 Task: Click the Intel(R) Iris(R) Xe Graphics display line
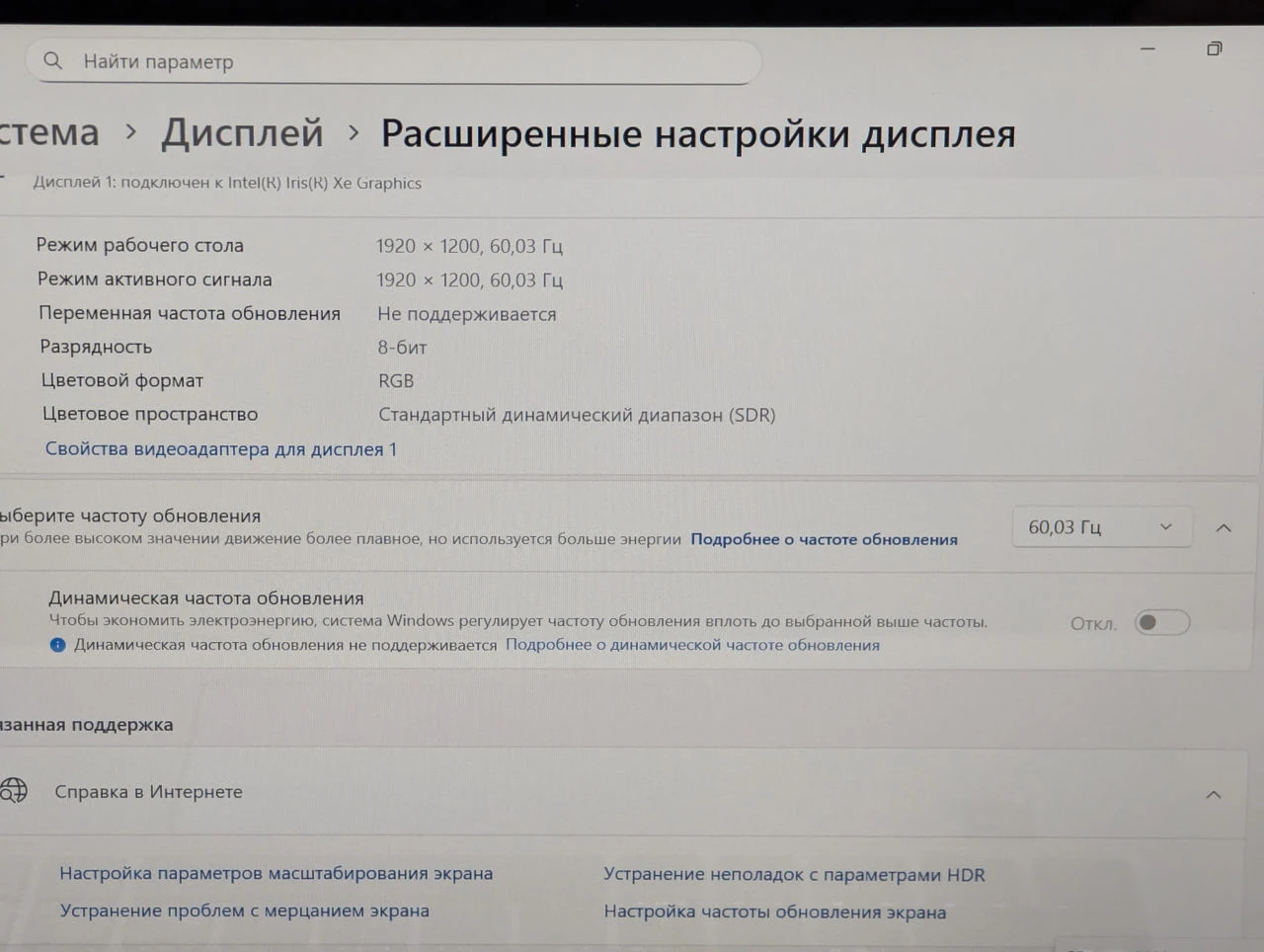coord(227,183)
